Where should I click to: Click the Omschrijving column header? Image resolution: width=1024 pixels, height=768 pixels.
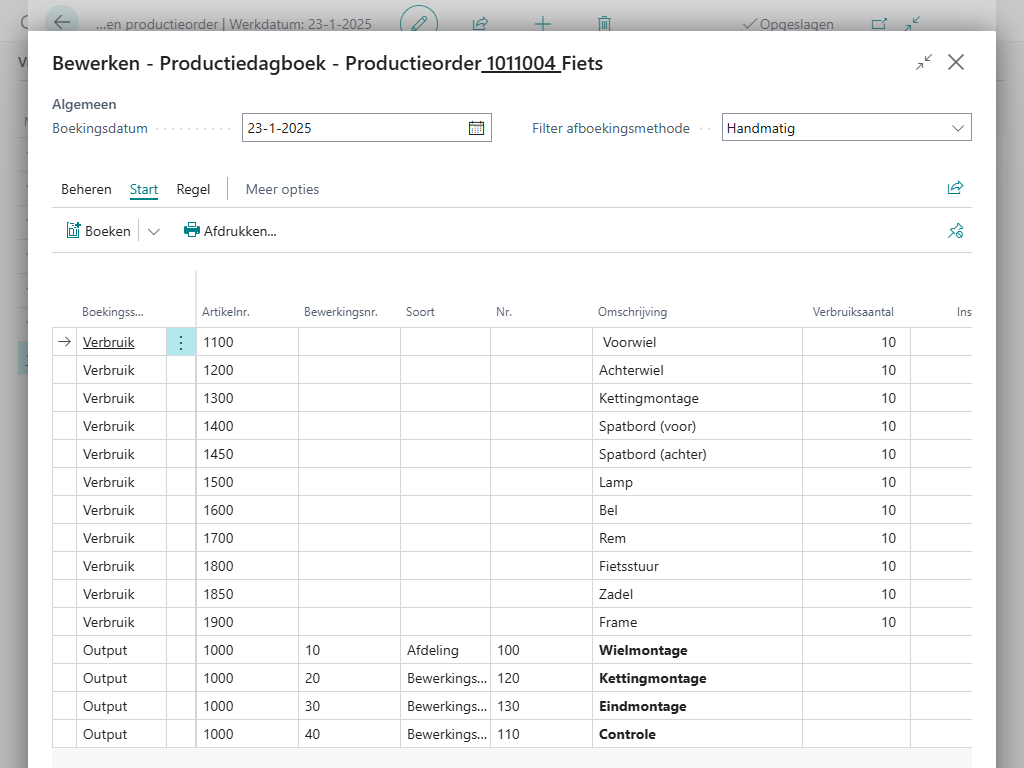(632, 312)
